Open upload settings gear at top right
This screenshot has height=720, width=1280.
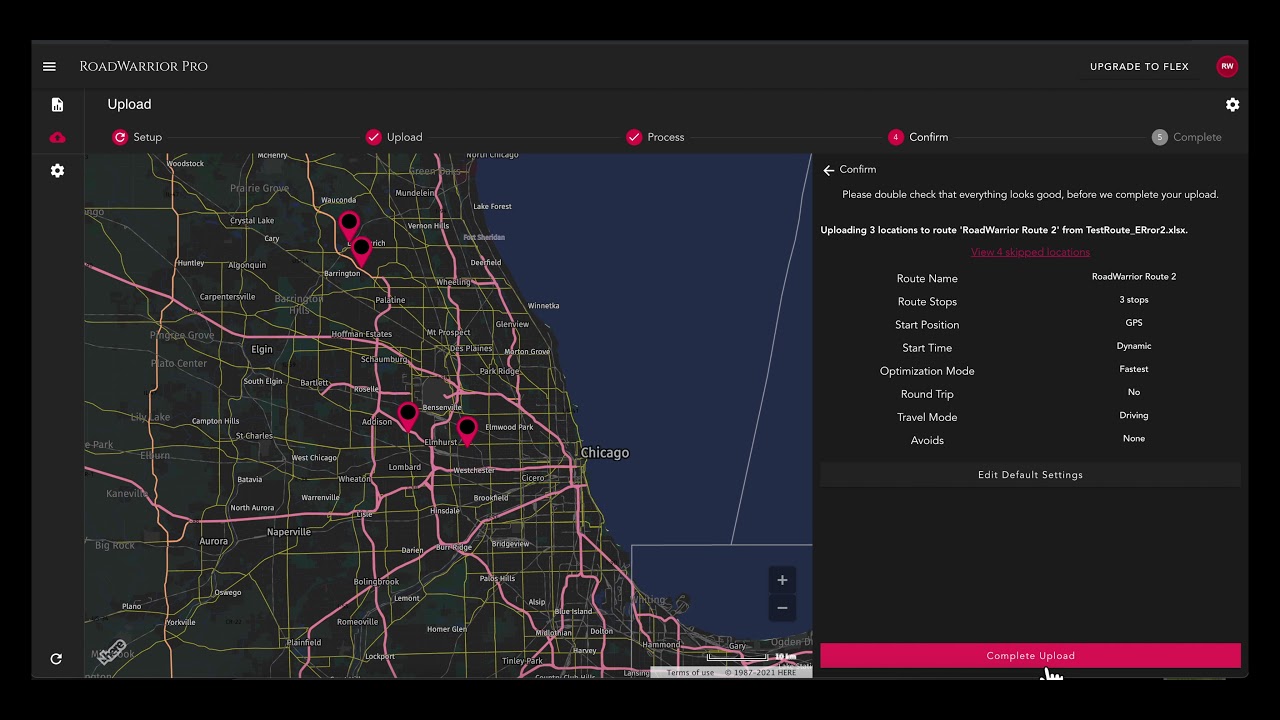coord(1232,104)
